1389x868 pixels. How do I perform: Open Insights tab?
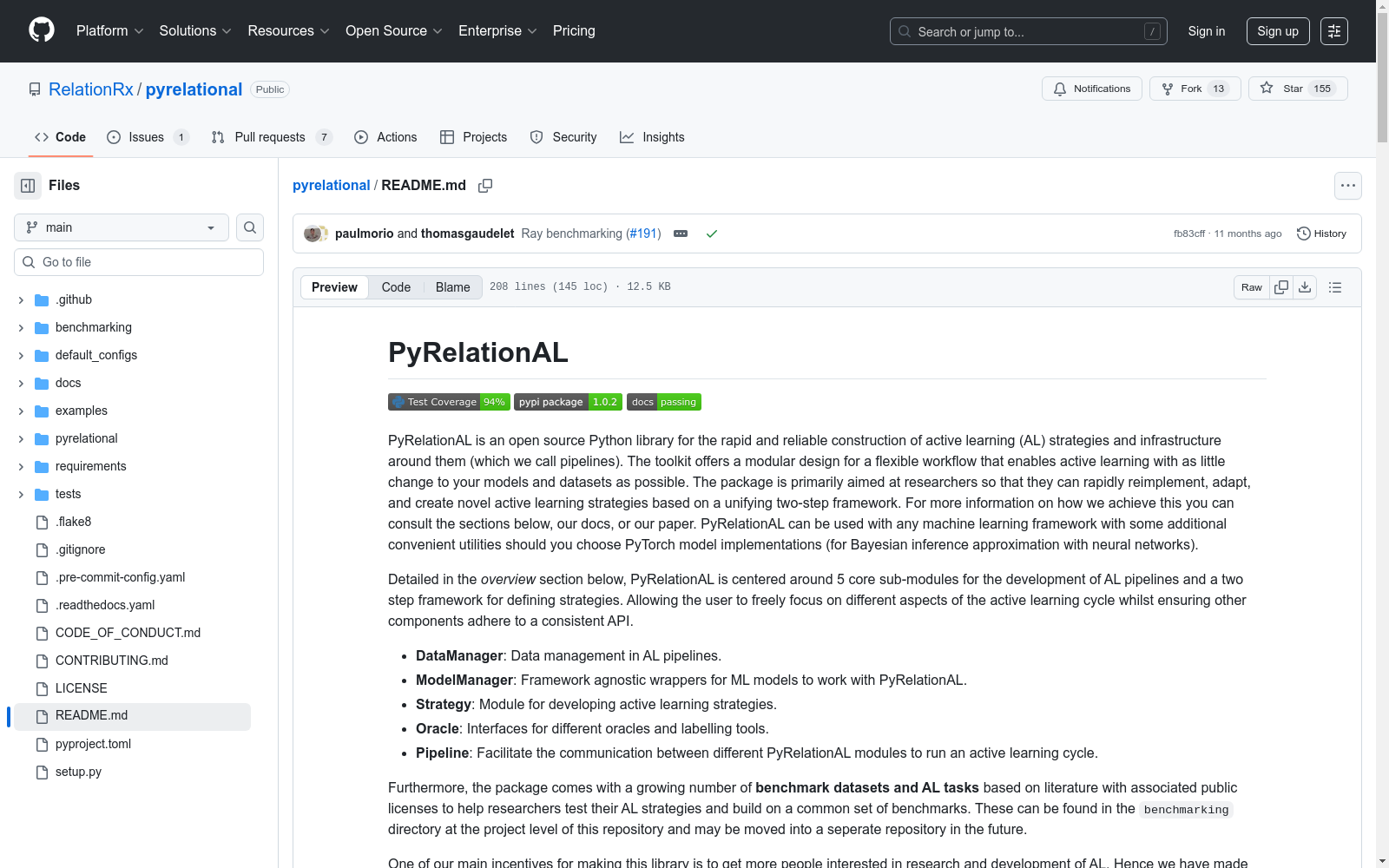click(x=652, y=137)
